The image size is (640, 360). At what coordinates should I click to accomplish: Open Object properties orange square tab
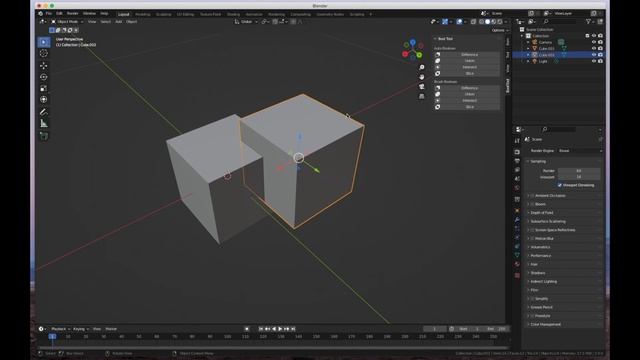pyautogui.click(x=517, y=211)
